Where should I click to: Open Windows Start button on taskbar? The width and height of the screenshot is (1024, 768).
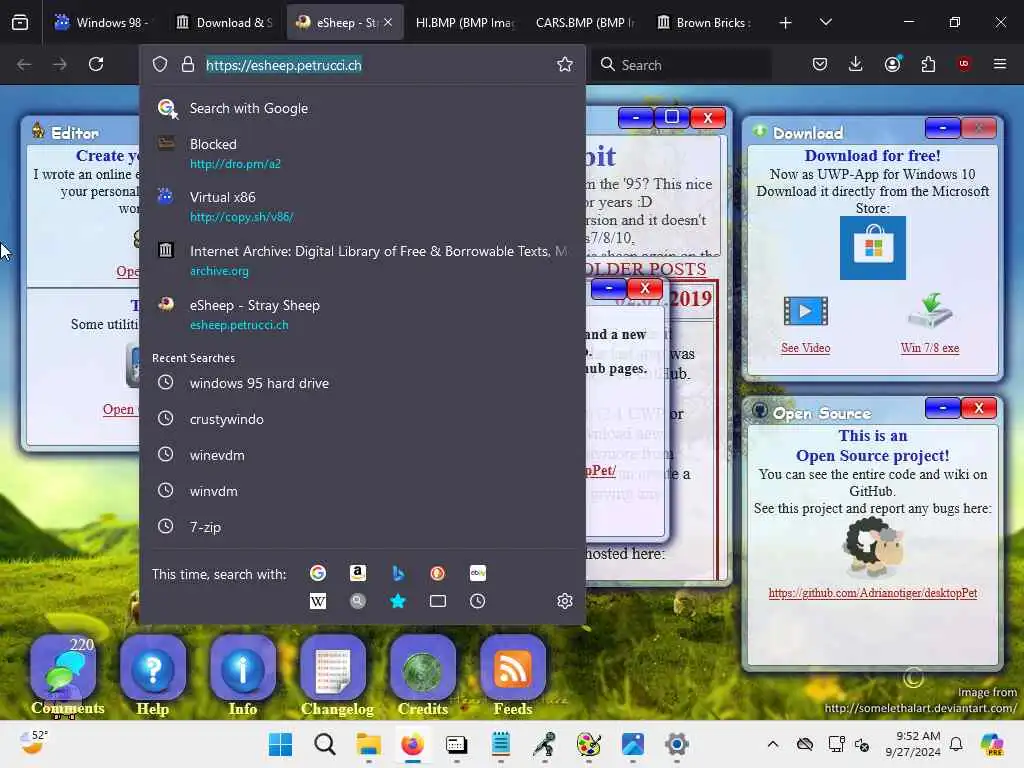pyautogui.click(x=281, y=744)
